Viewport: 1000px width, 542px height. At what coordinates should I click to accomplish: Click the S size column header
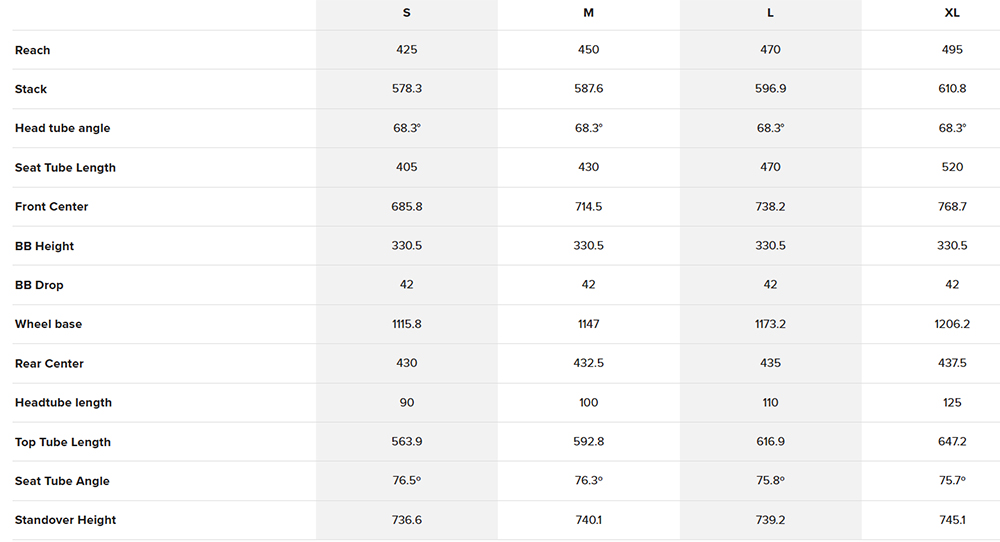coord(406,12)
